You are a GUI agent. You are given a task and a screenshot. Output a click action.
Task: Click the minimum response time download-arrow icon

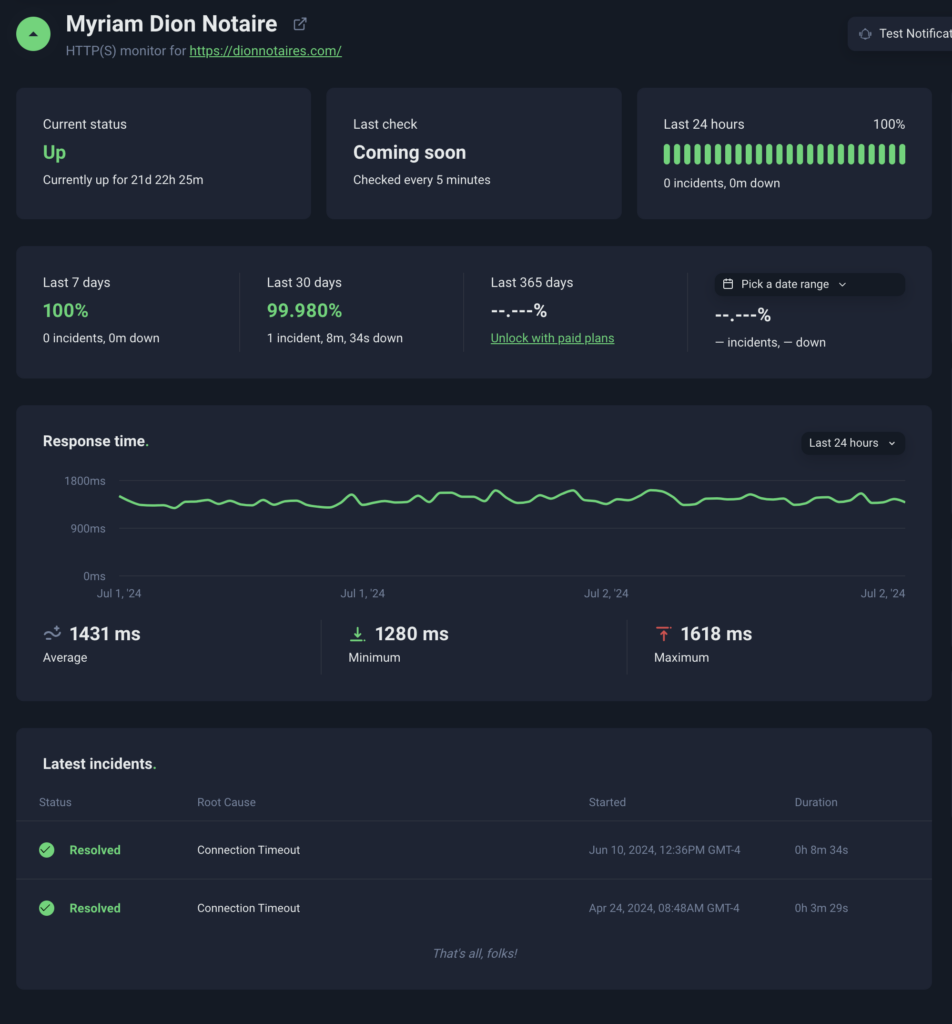coord(358,634)
